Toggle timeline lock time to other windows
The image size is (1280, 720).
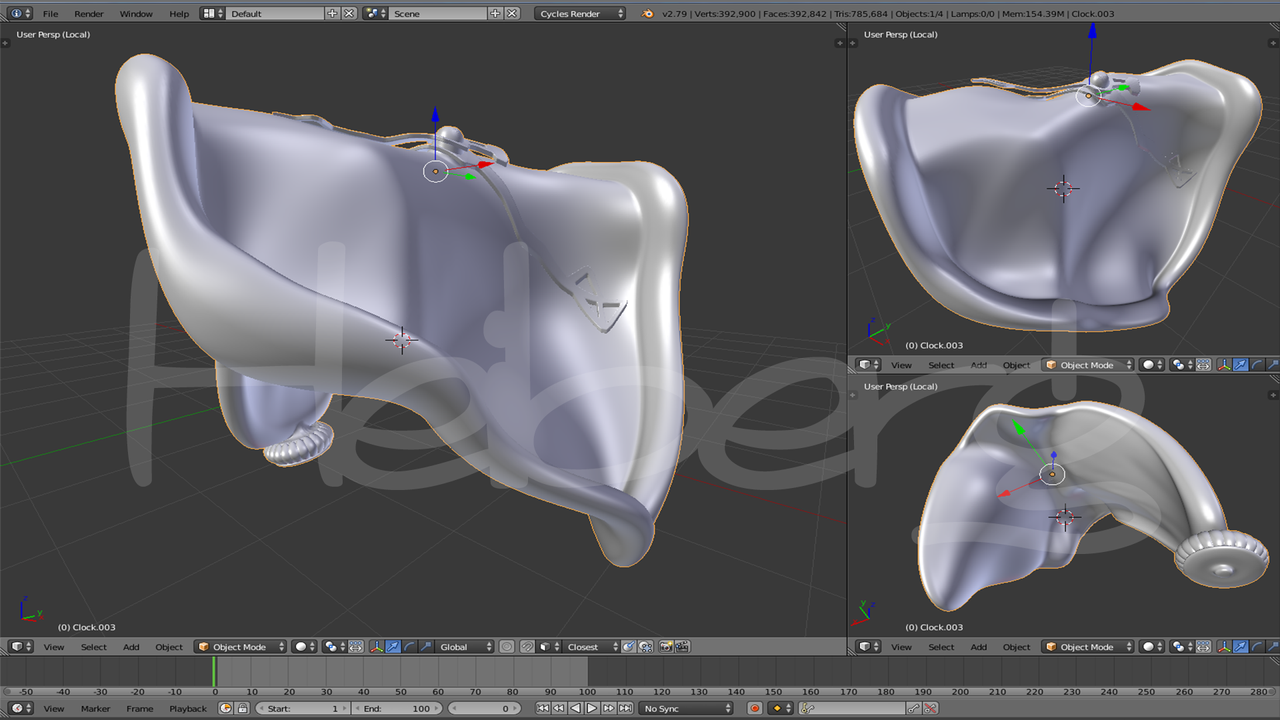point(242,708)
